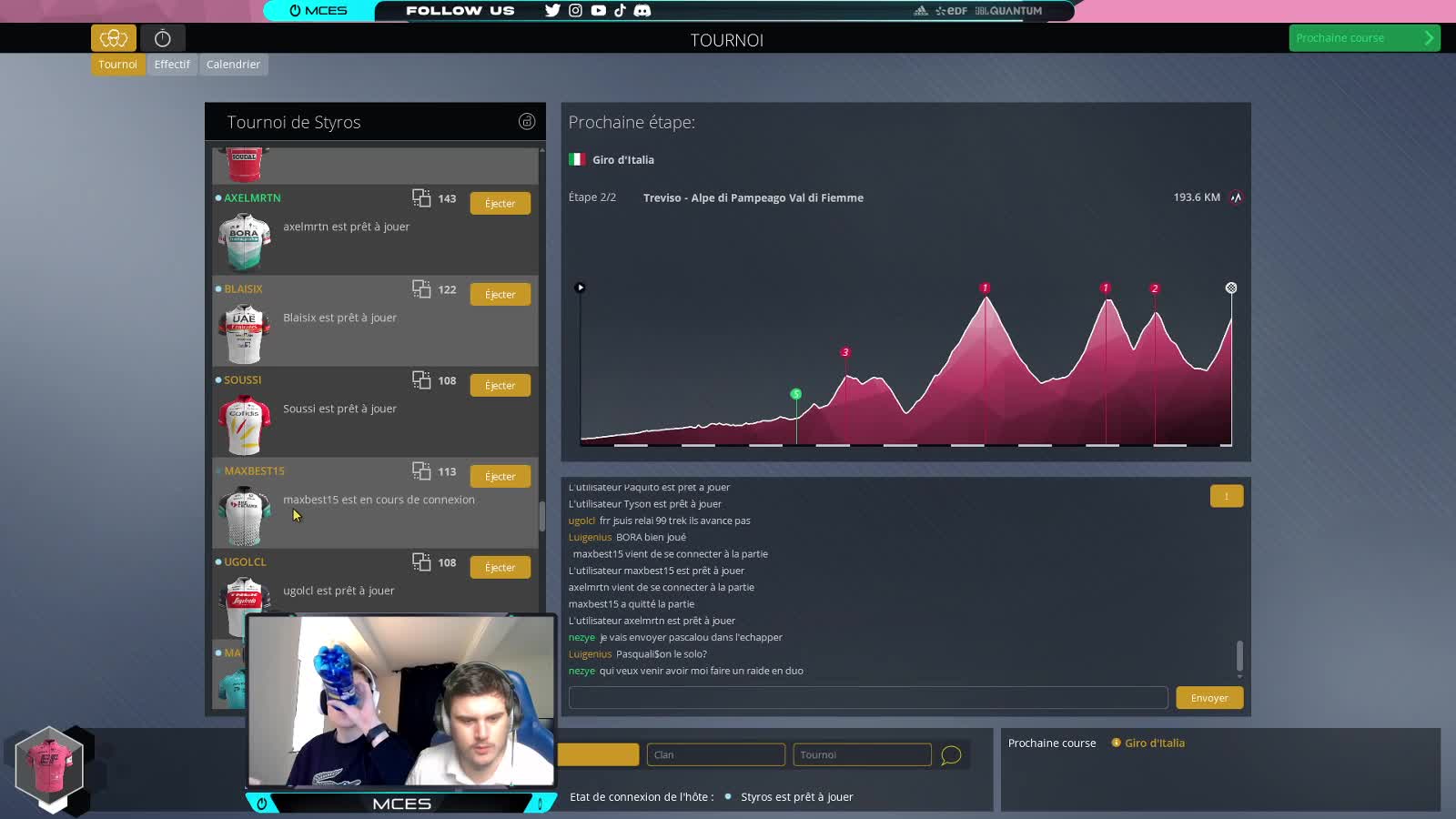Screen dimensions: 1456x819
Task: Click the stopwatch icon in top bar
Action: [x=163, y=38]
